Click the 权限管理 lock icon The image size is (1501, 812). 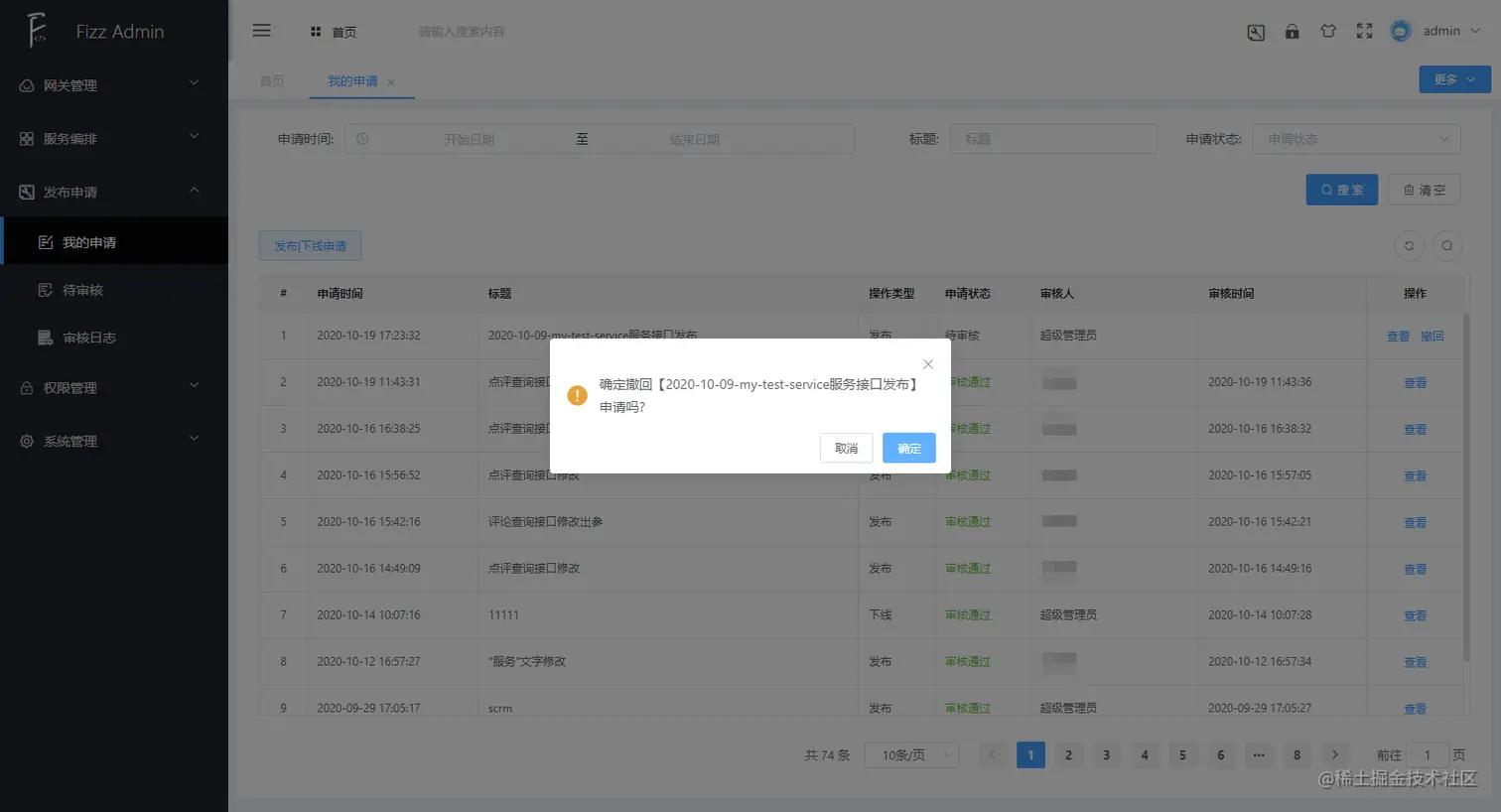(x=27, y=388)
